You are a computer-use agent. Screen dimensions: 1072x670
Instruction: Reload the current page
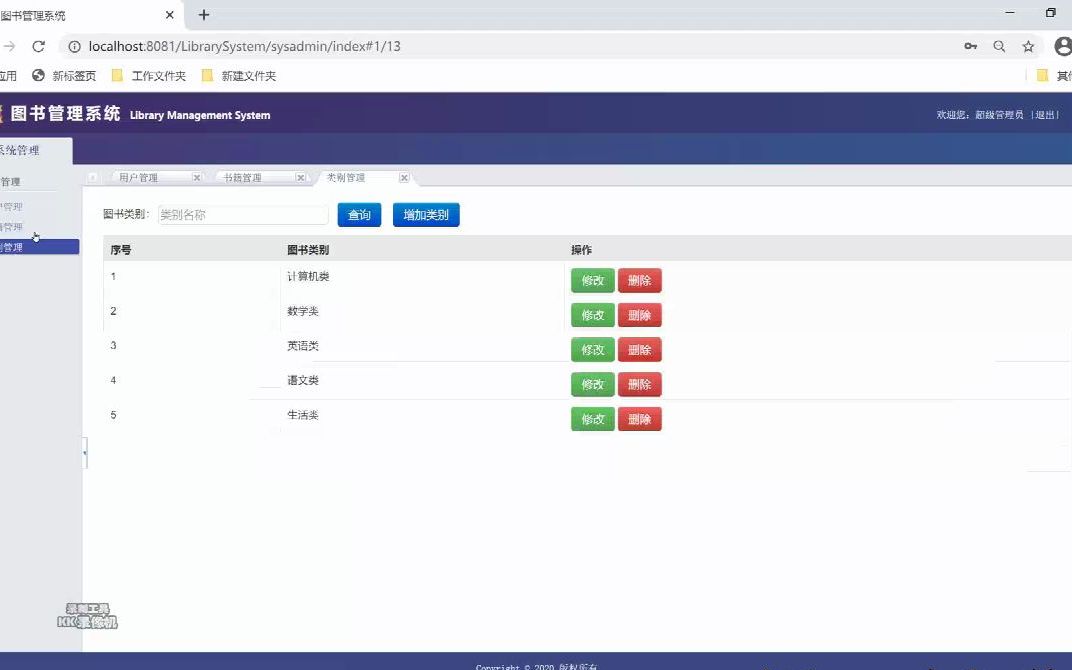click(38, 46)
